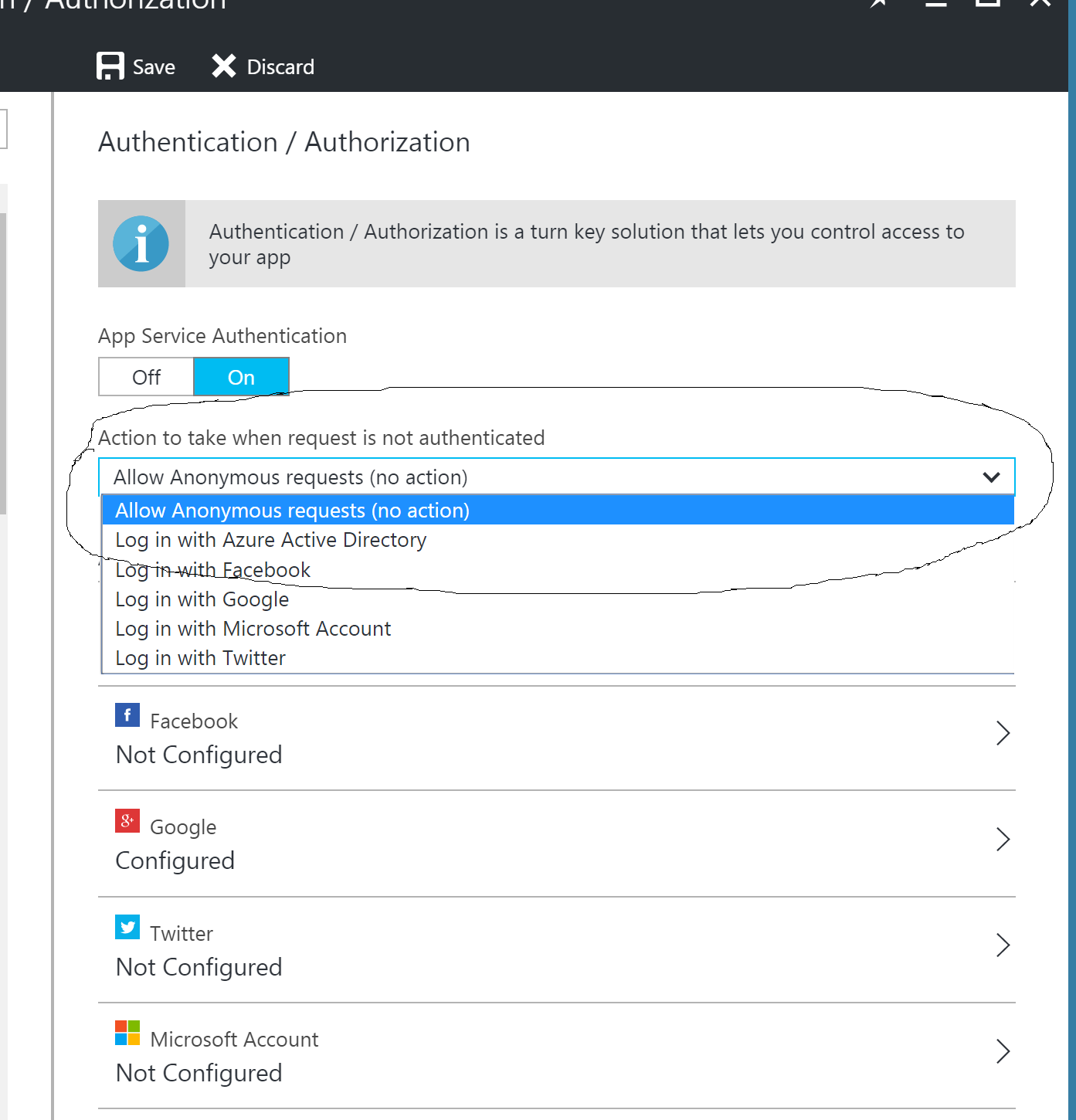Switch App Service Authentication On

click(x=241, y=377)
